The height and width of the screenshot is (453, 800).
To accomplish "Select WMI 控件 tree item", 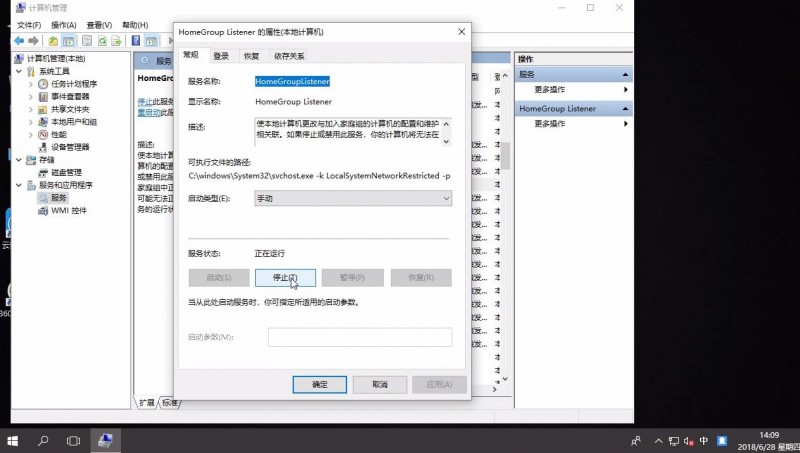I will pos(69,210).
